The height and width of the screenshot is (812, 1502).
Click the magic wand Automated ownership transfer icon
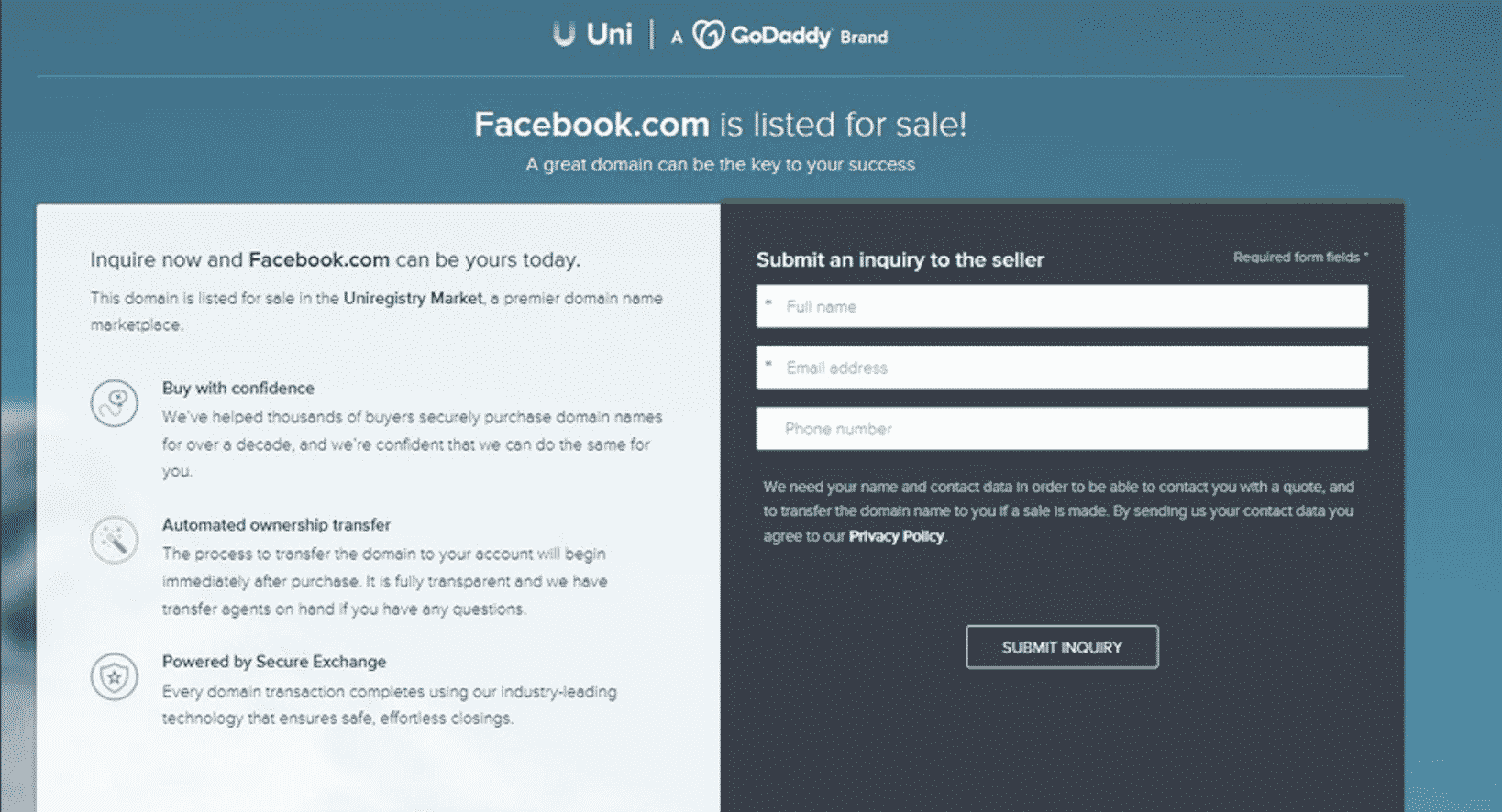click(114, 539)
